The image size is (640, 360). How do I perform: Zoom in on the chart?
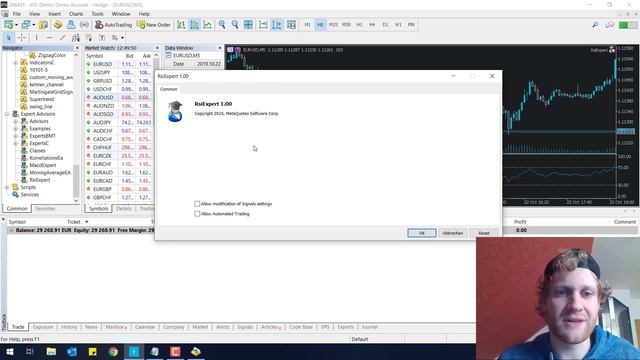pos(222,25)
